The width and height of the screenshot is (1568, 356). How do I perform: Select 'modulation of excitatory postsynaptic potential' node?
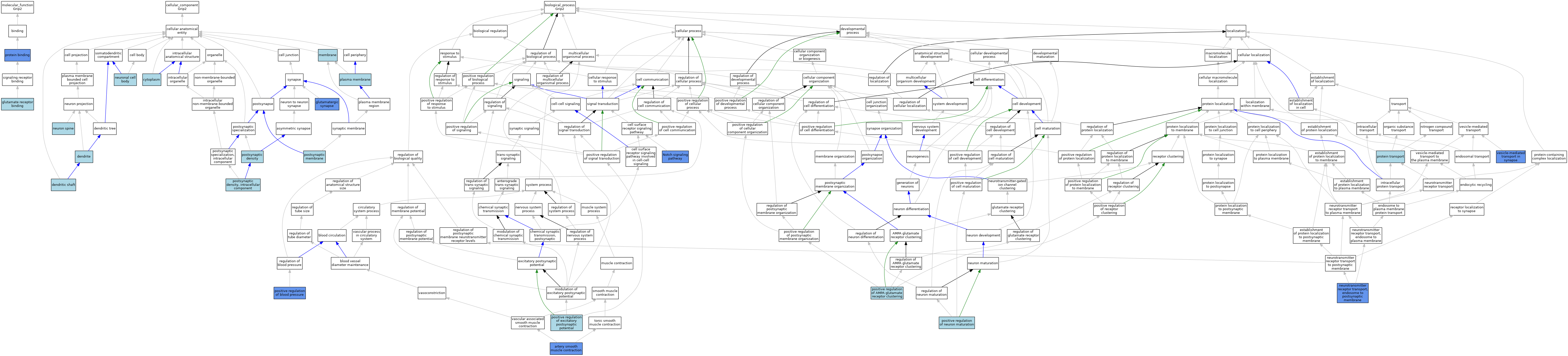pos(566,293)
